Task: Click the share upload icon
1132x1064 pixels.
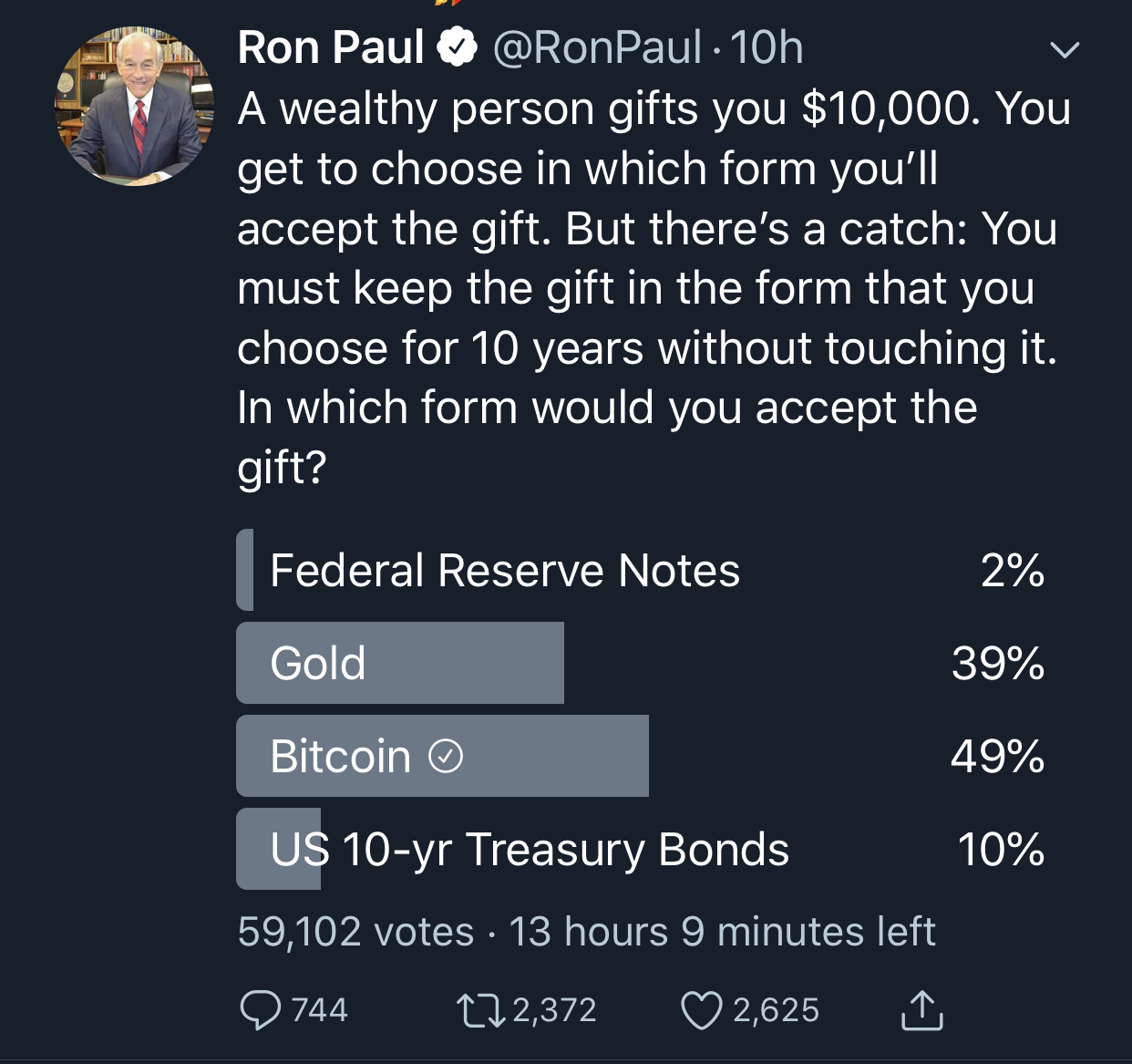Action: tap(922, 1010)
